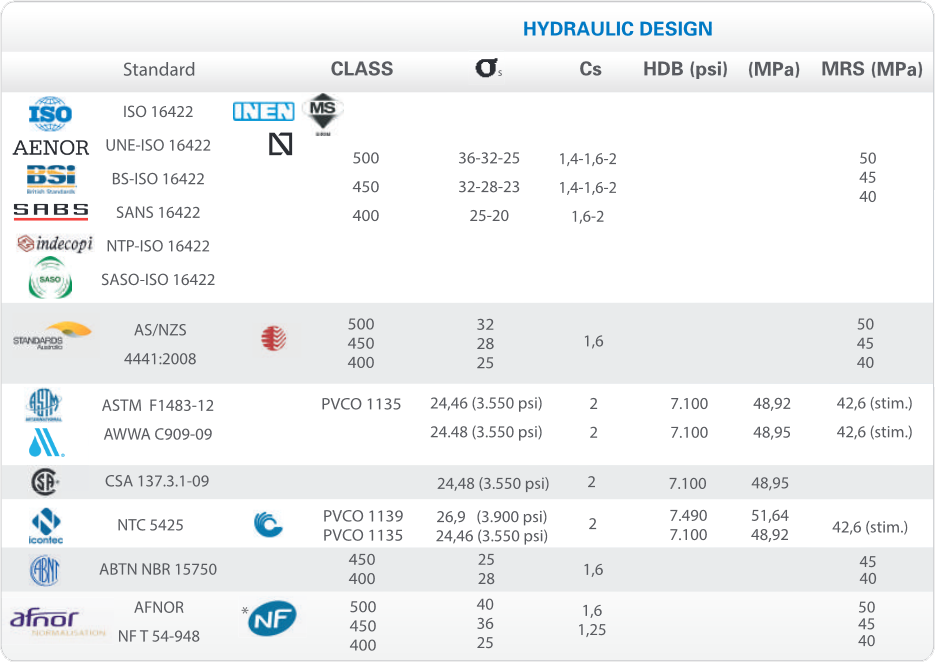Click the afnor logo
Viewport: 936px width, 670px height.
57,622
